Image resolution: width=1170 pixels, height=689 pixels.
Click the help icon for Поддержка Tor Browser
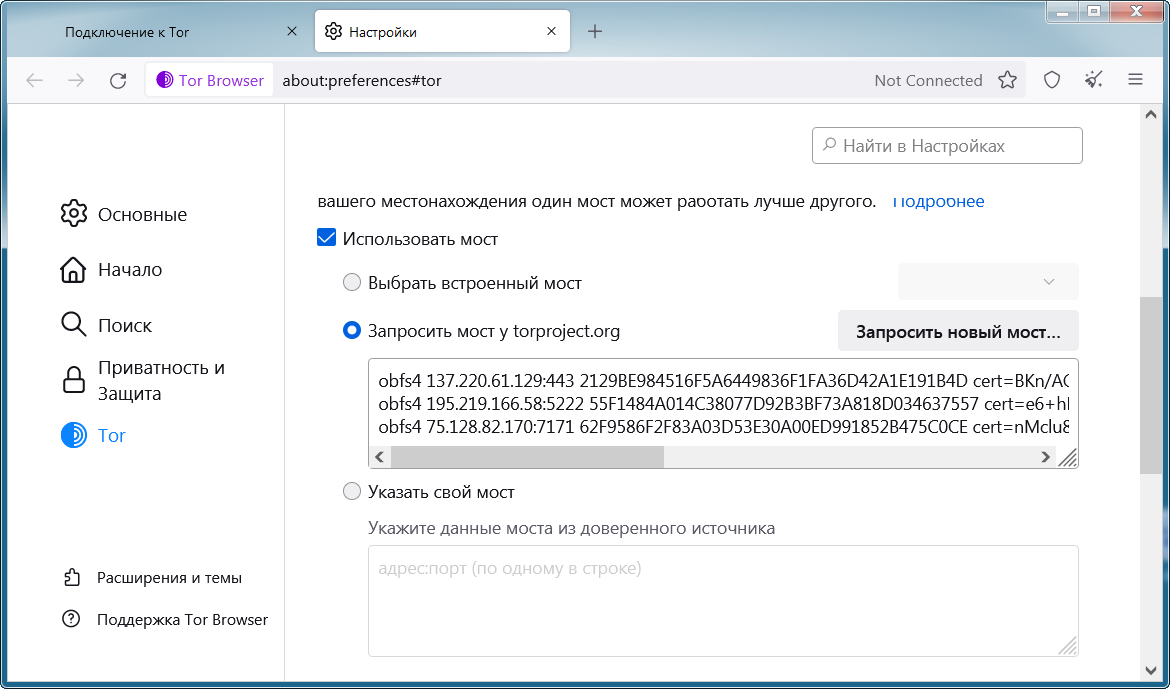click(71, 619)
